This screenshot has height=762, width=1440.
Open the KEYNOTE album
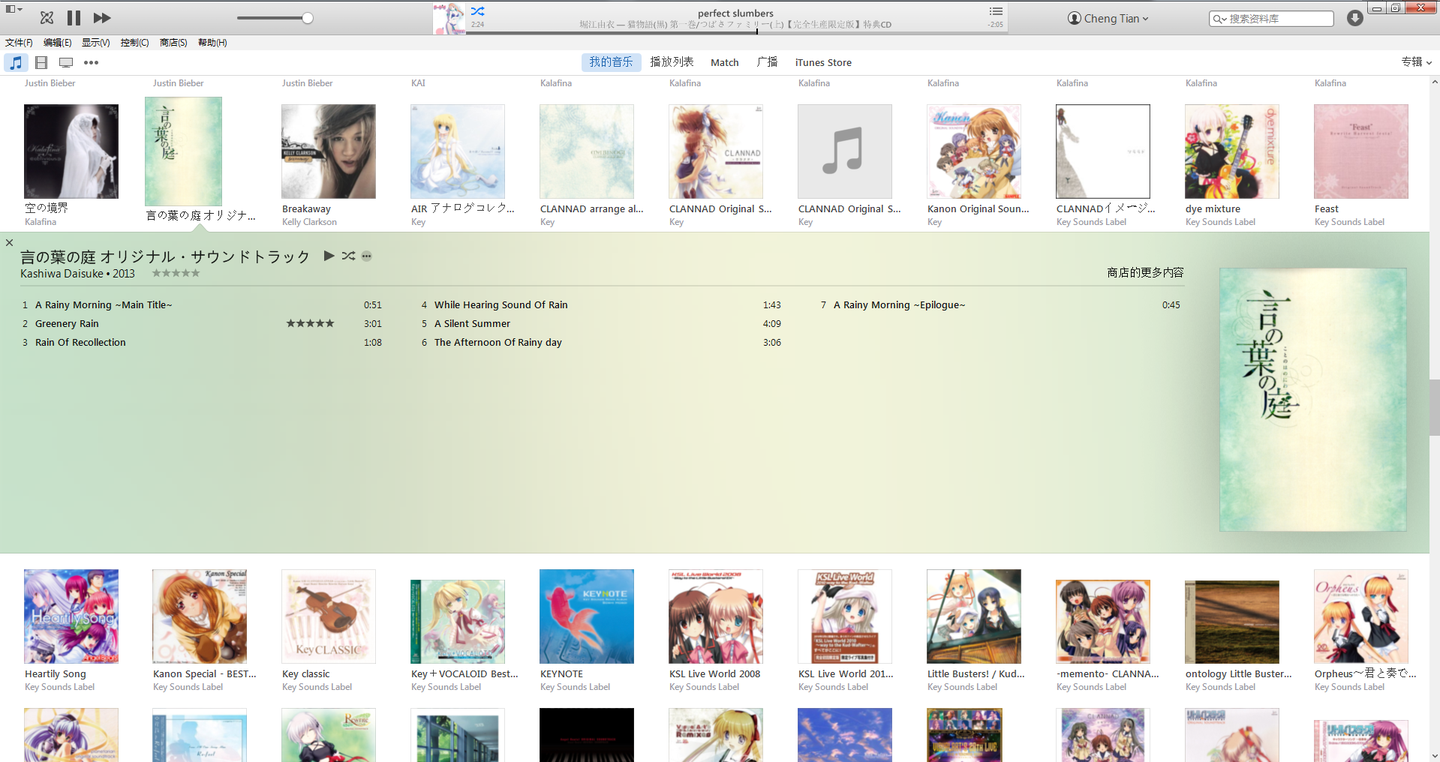[x=587, y=616]
